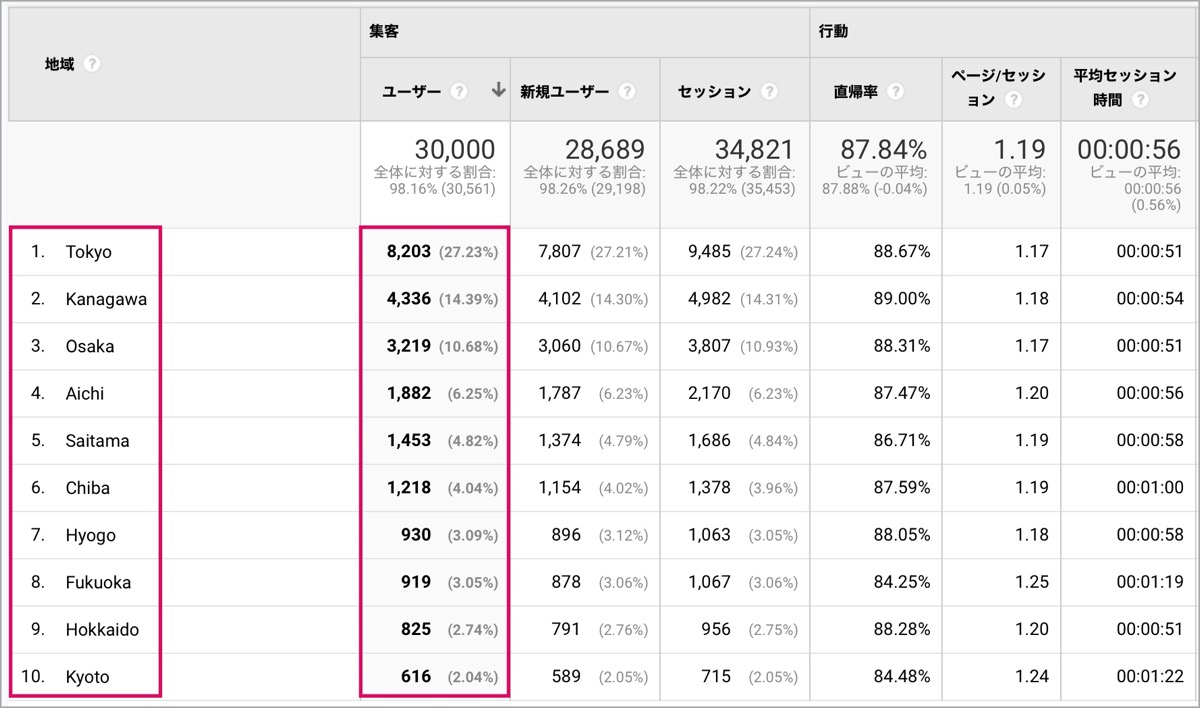
Task: Open help icon beside ページ/セッション header
Action: pyautogui.click(x=1014, y=101)
